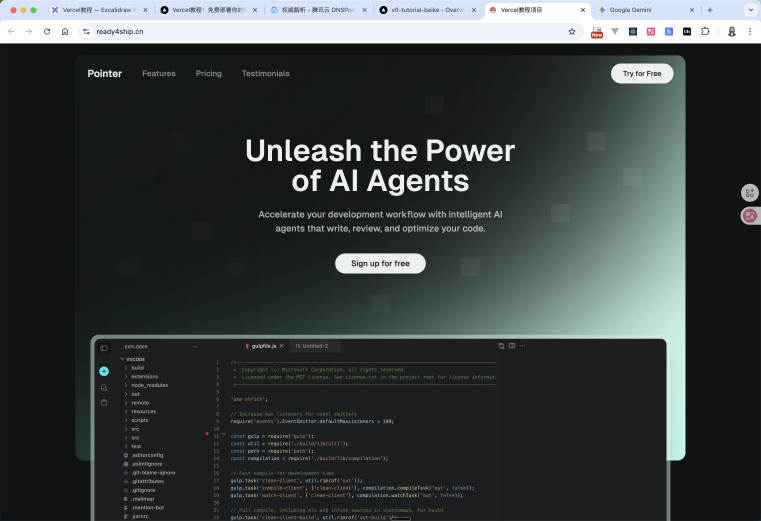Screen dimensions: 761x521
Task: Focus the address bar showing ready4ship.cn
Action: tap(300, 31)
